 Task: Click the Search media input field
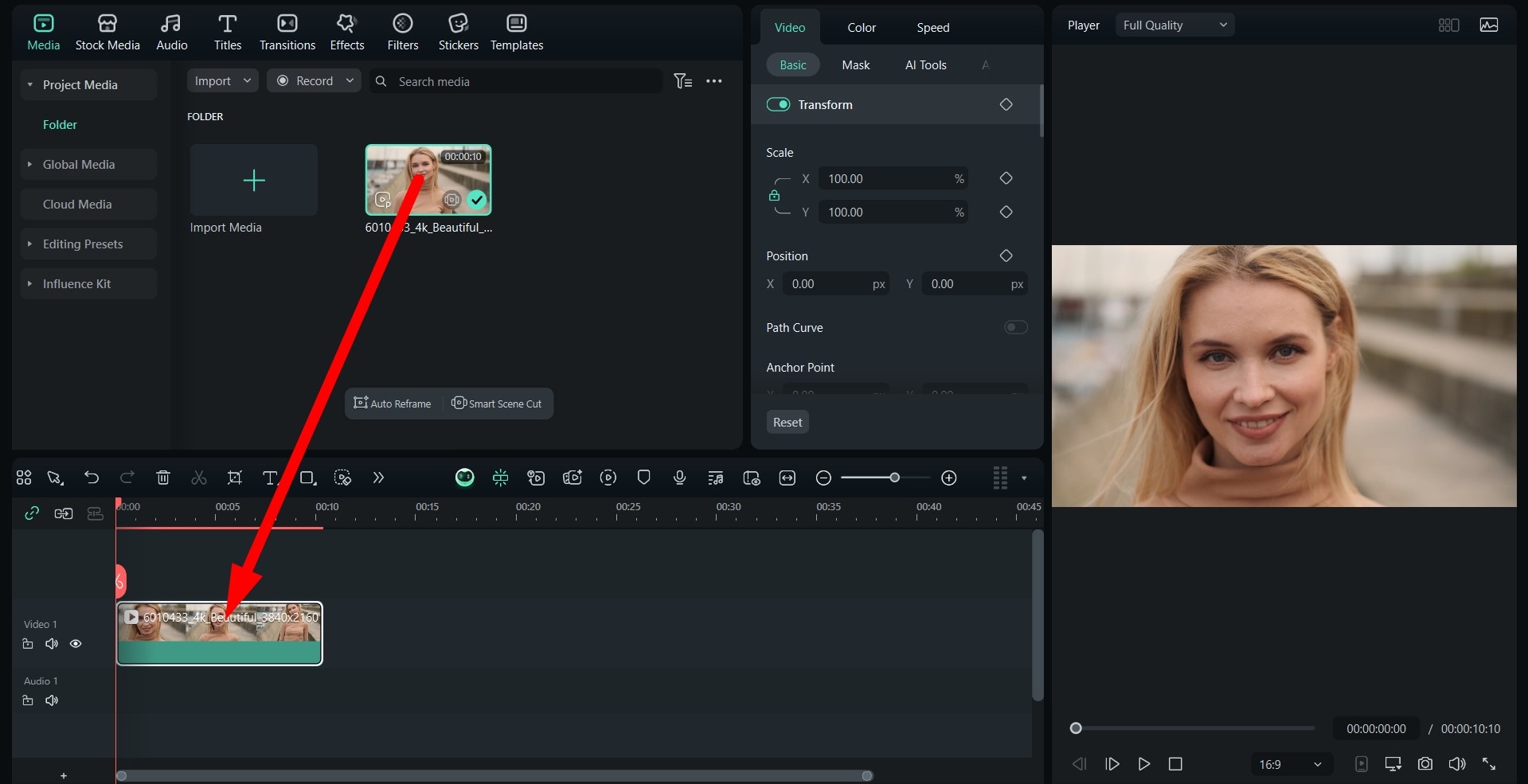click(x=515, y=81)
